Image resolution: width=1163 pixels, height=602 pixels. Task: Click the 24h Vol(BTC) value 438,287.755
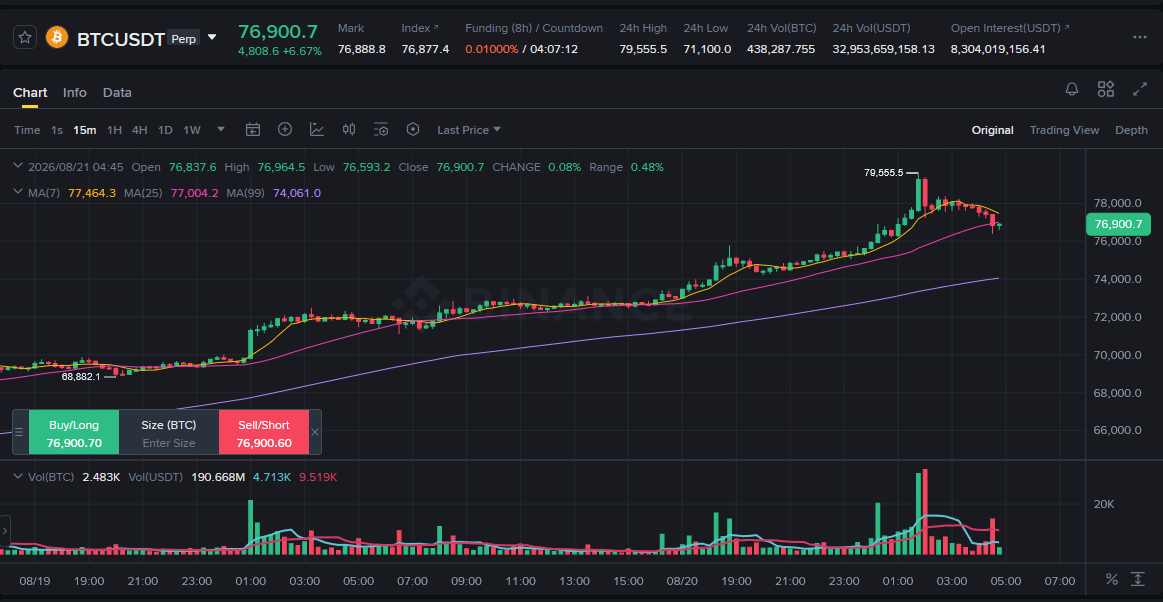(x=781, y=49)
